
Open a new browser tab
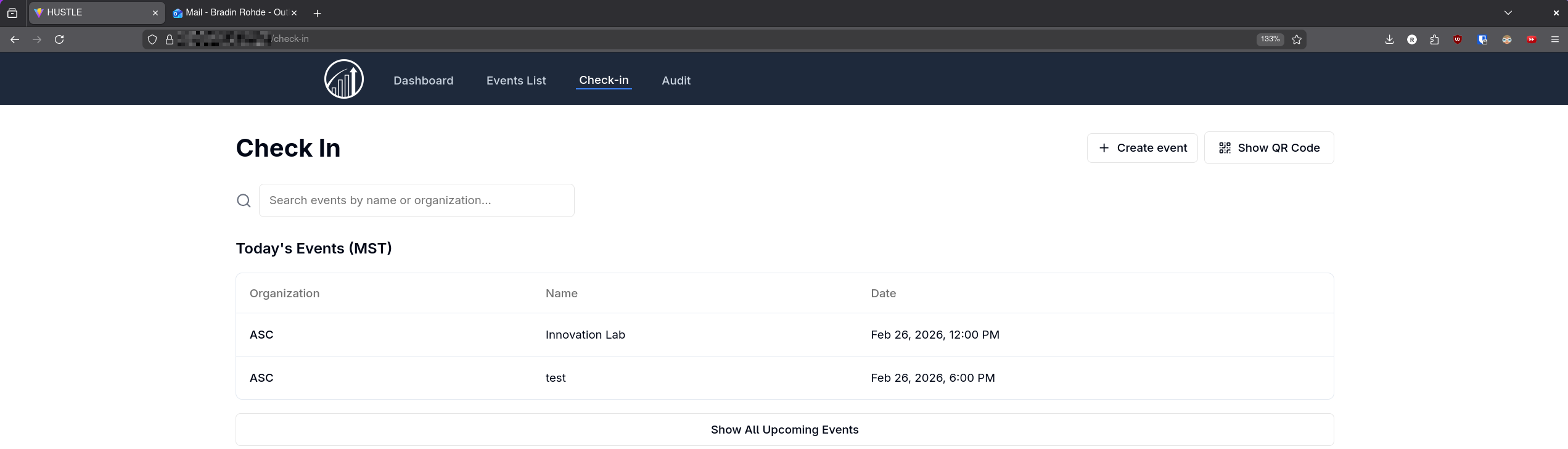pyautogui.click(x=317, y=13)
